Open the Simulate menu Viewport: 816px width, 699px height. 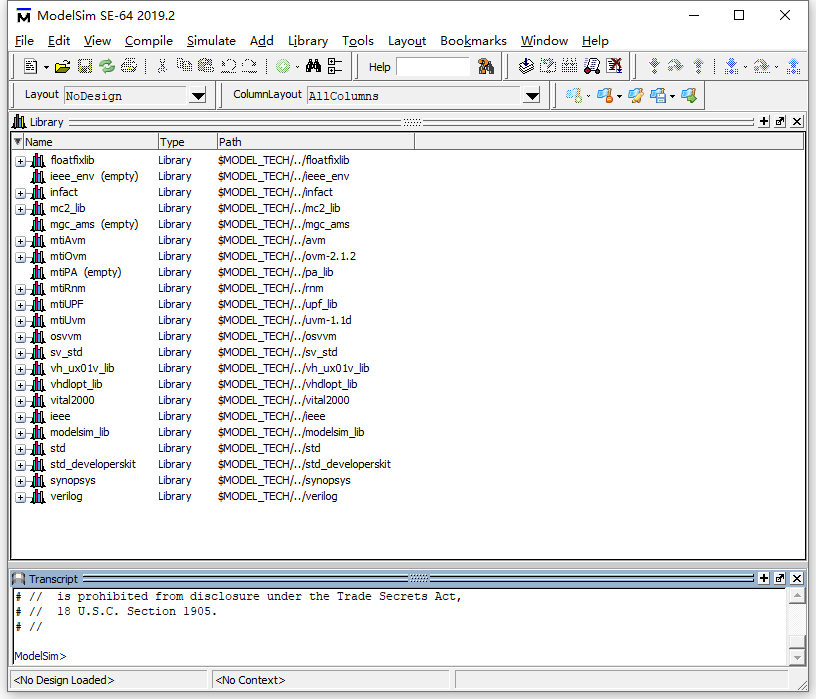click(x=211, y=41)
